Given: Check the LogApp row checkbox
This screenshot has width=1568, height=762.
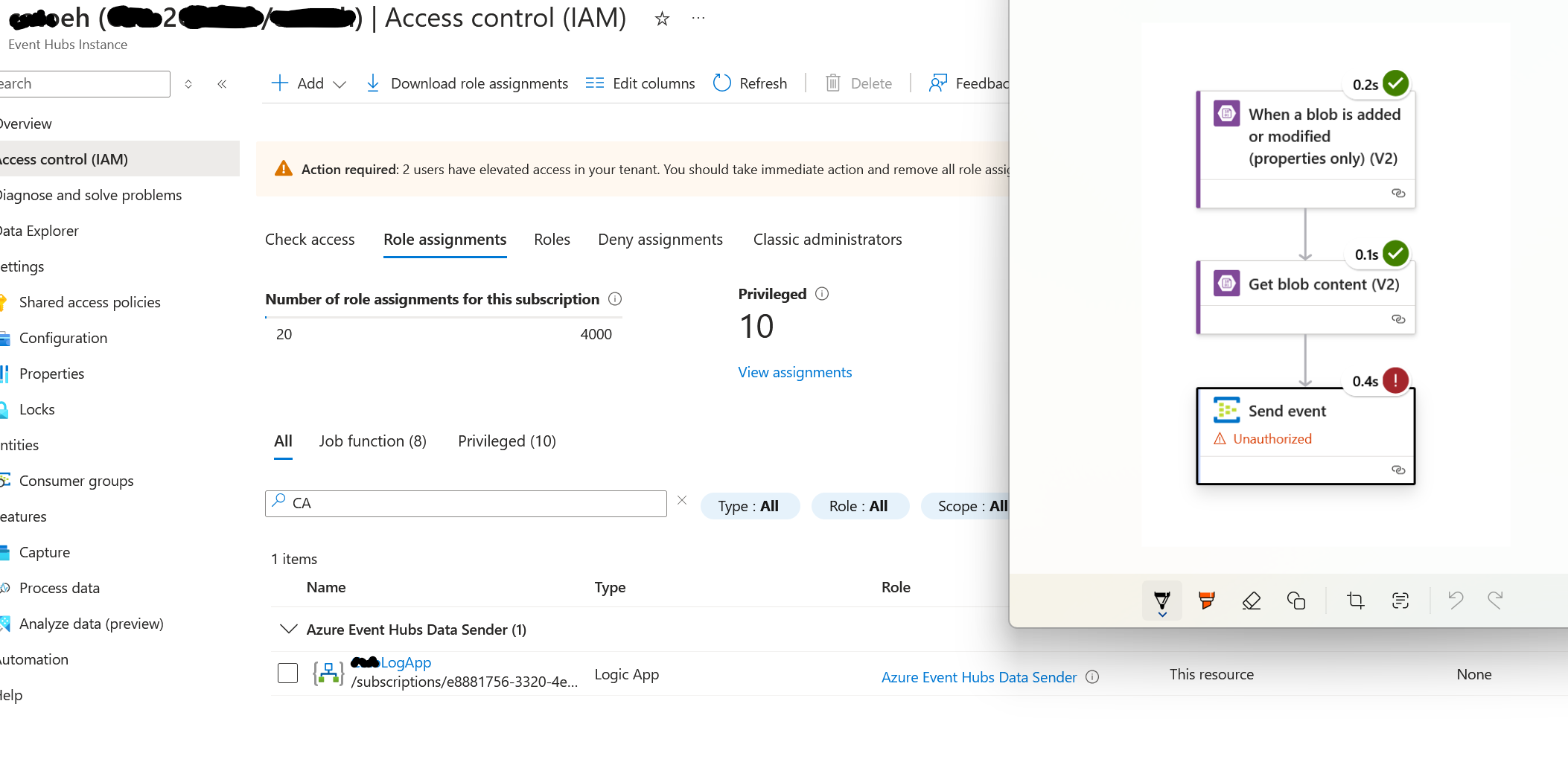Looking at the screenshot, I should coord(287,673).
